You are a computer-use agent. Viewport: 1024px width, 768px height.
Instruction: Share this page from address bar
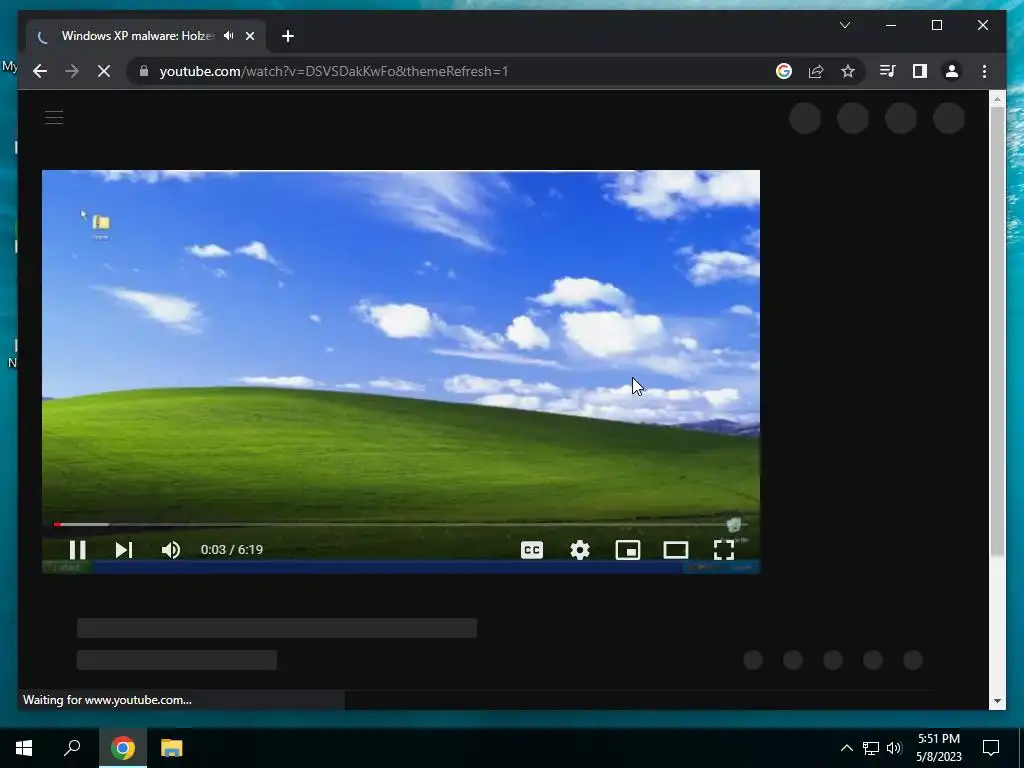click(816, 71)
